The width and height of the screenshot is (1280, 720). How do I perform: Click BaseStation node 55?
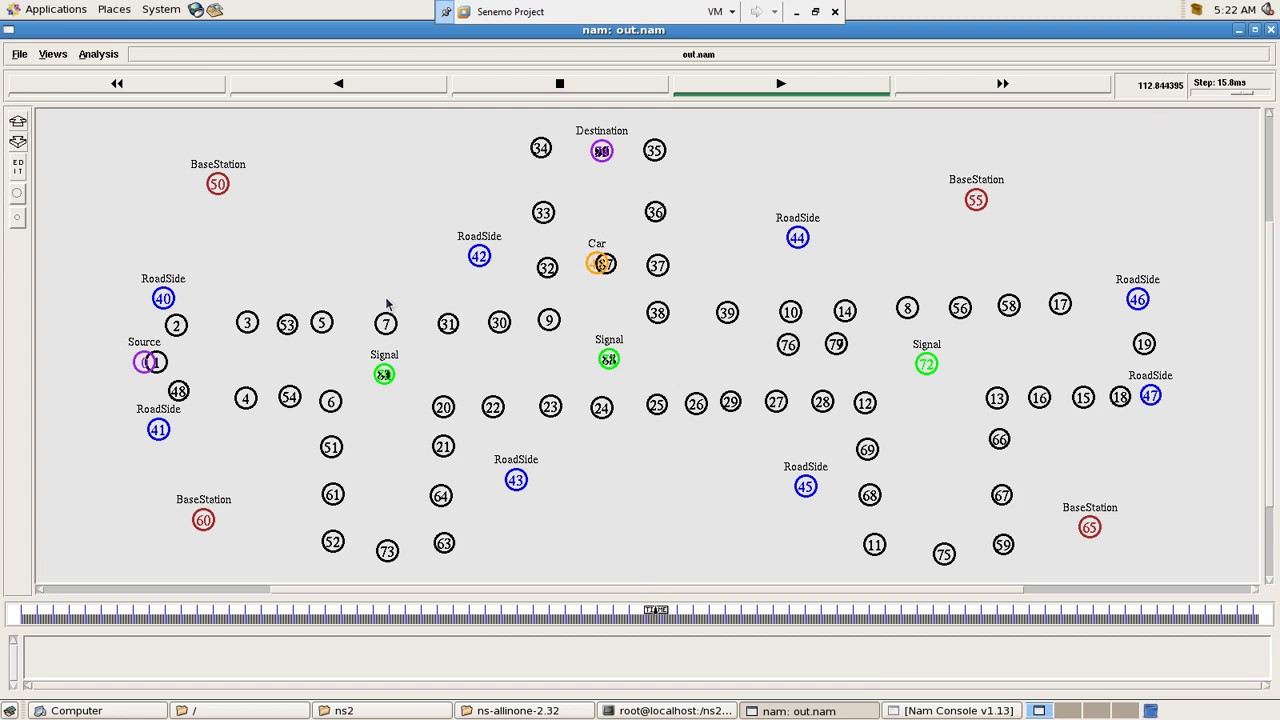pyautogui.click(x=976, y=200)
